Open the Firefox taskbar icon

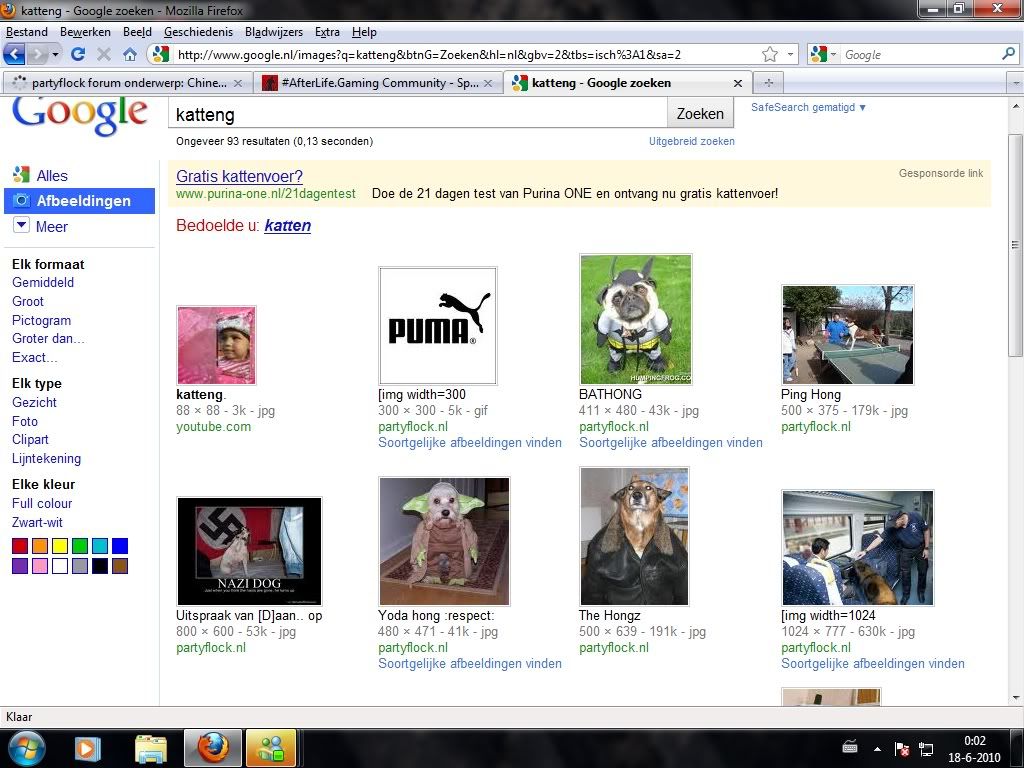coord(212,748)
